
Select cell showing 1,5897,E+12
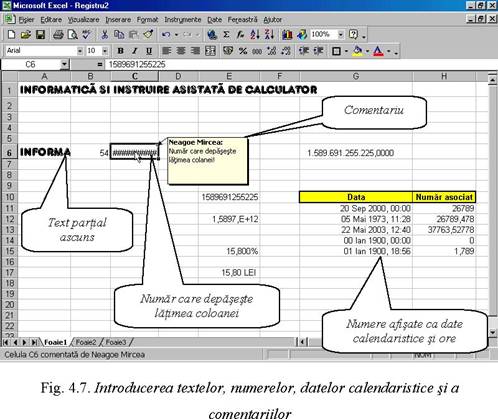[x=229, y=219]
